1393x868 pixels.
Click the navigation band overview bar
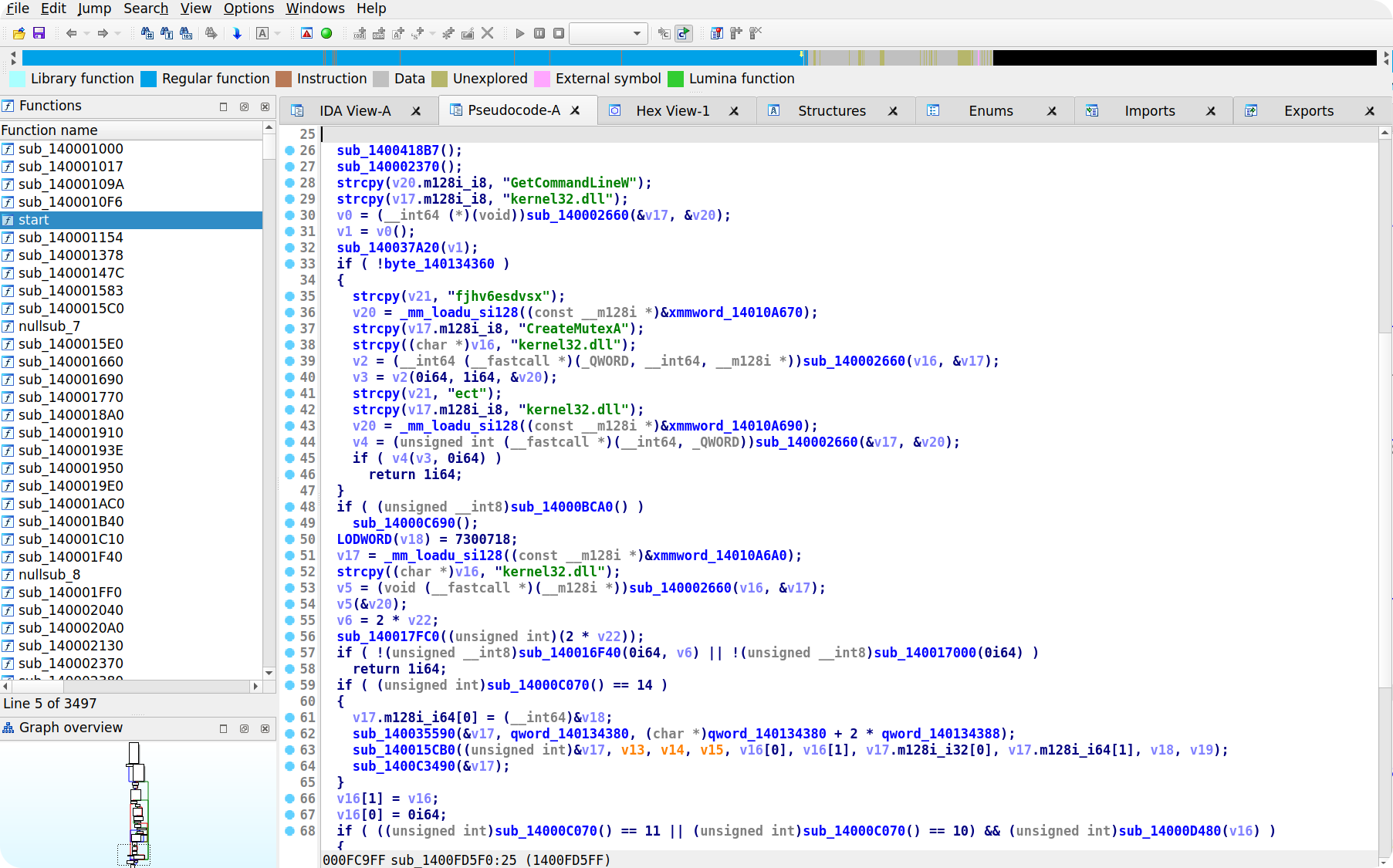[x=699, y=58]
